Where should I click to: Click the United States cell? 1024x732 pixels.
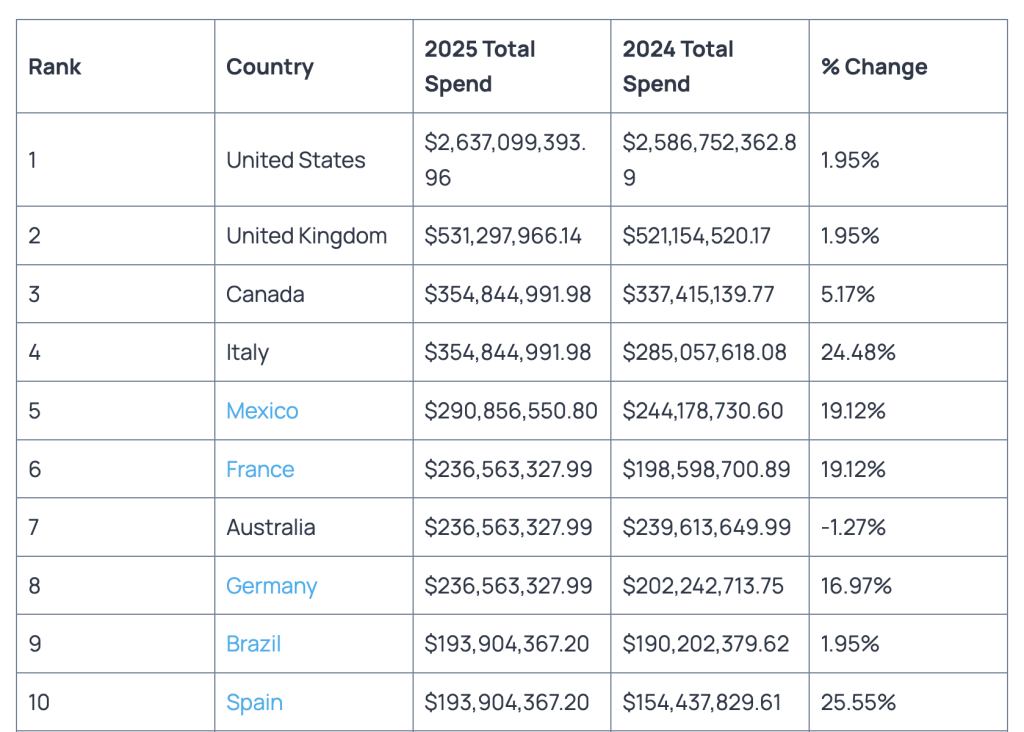coord(296,160)
